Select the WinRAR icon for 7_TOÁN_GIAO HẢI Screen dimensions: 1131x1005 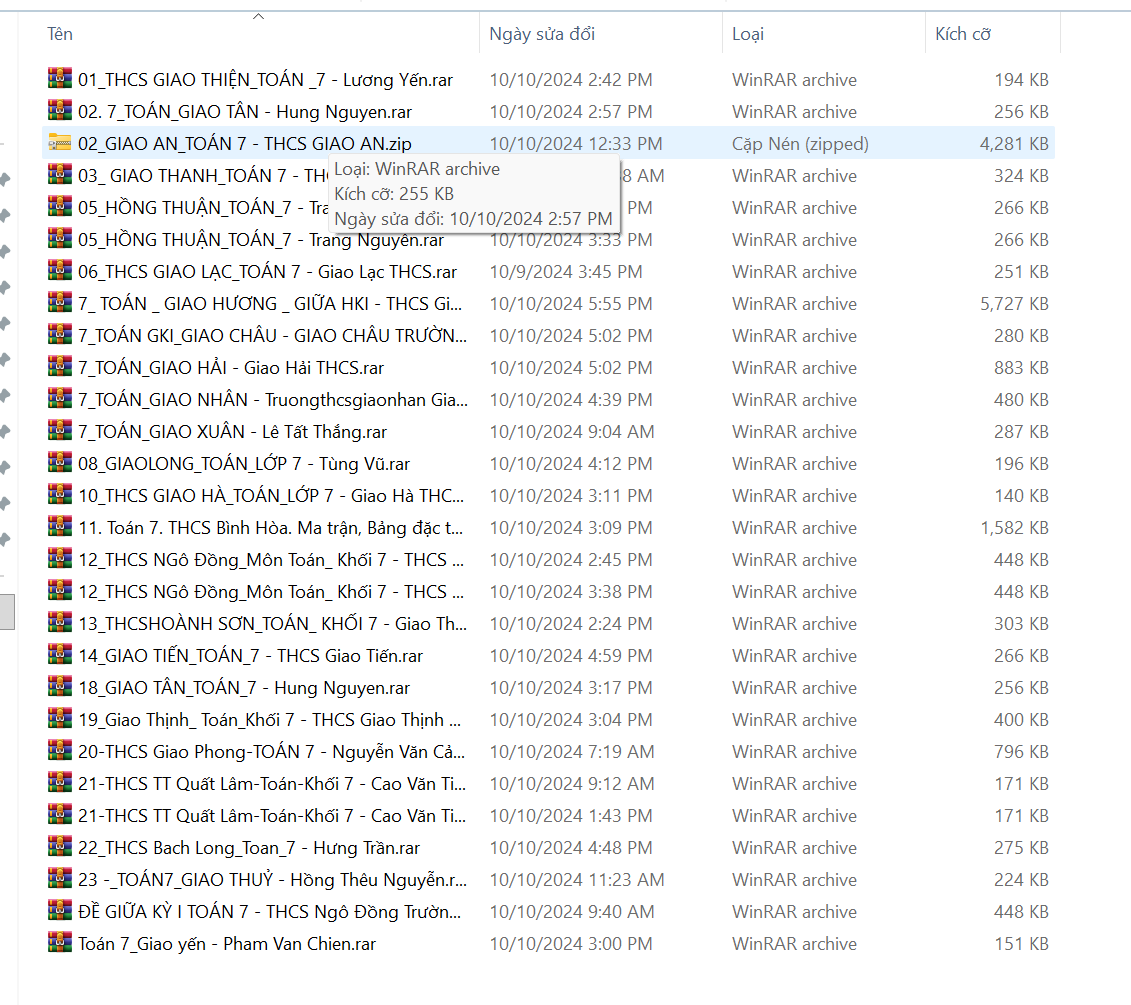(60, 367)
